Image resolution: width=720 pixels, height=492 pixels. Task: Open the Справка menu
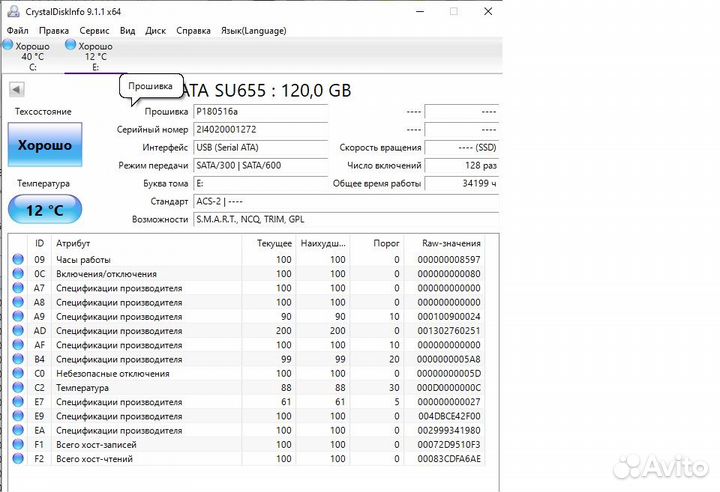tap(193, 31)
